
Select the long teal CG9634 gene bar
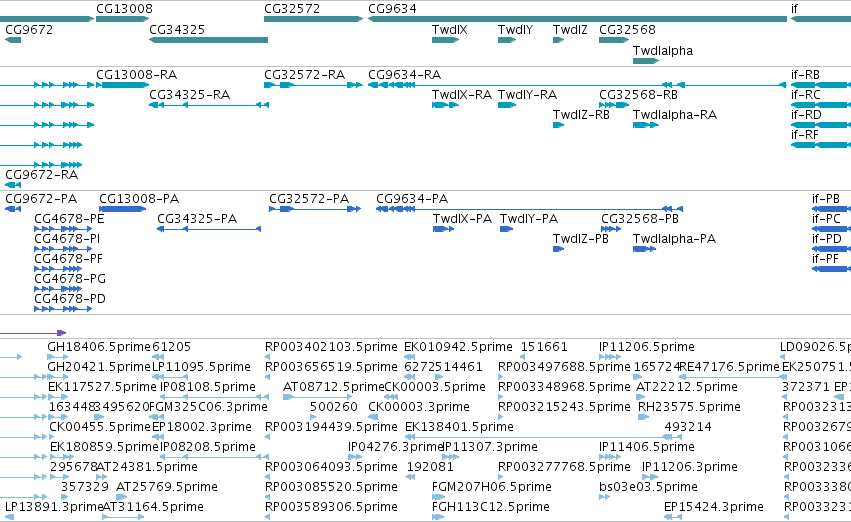point(577,19)
